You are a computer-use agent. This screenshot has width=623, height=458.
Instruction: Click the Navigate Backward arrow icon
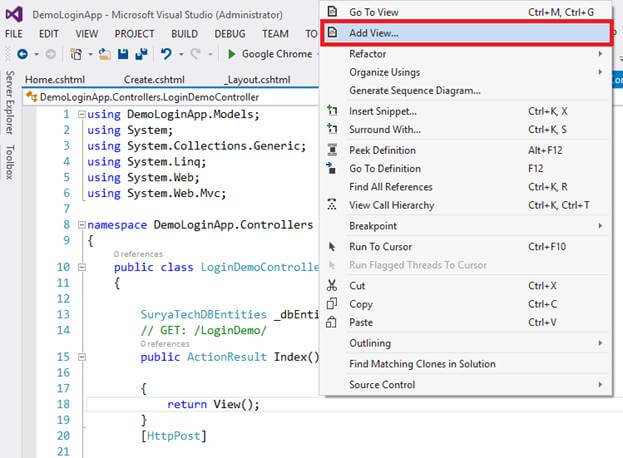point(23,54)
